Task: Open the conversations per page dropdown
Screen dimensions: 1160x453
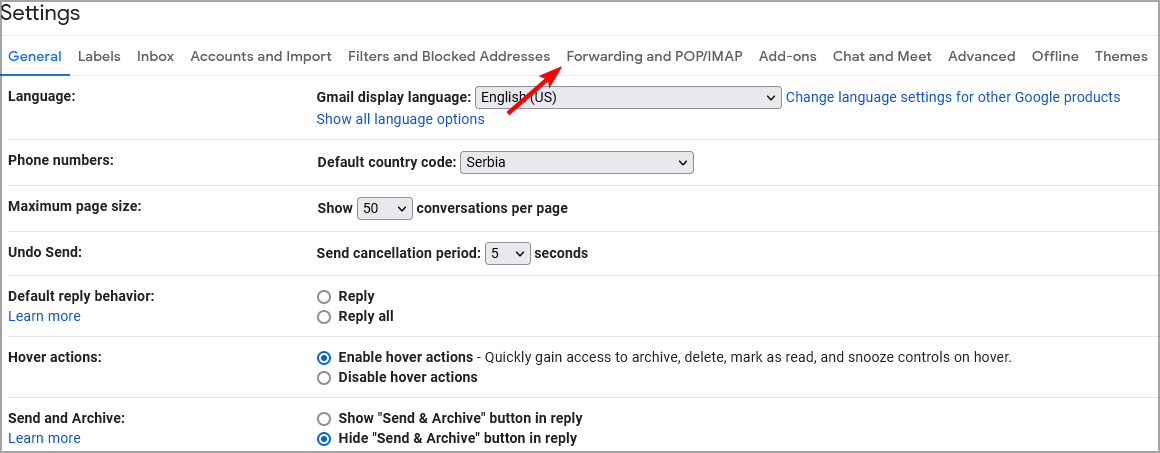Action: coord(385,209)
